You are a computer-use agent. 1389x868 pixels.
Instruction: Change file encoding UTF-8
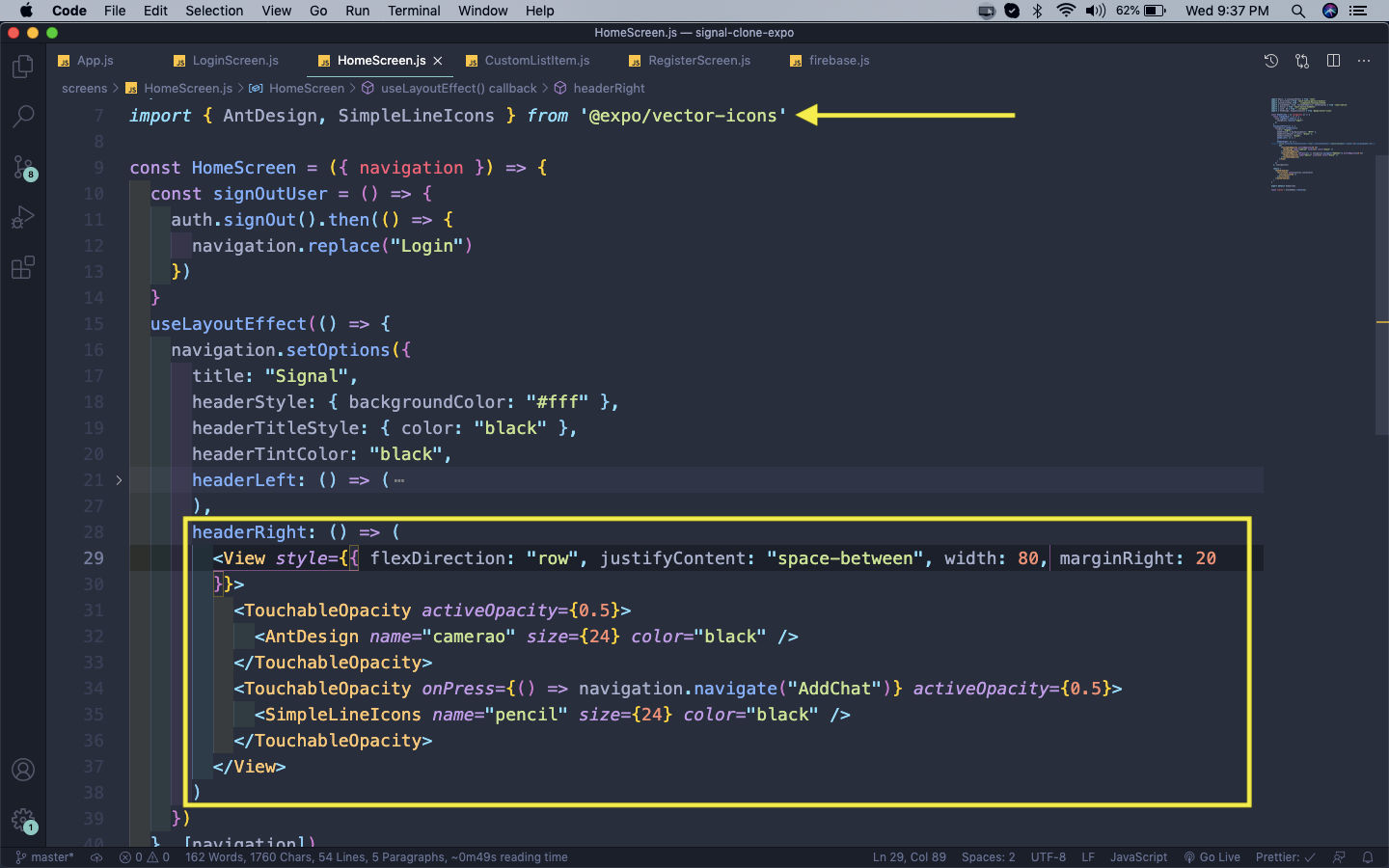point(1049,857)
